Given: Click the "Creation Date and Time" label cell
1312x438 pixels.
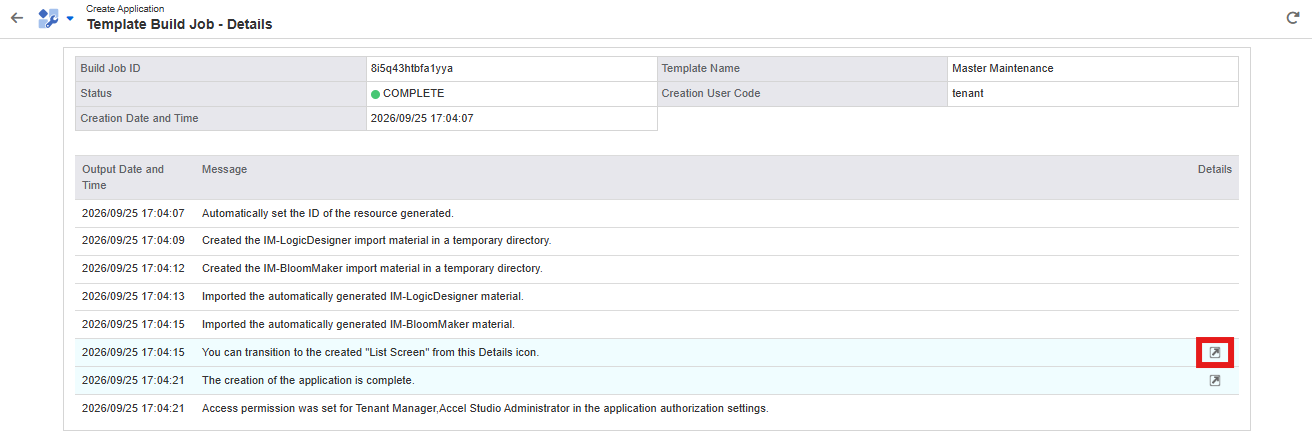Looking at the screenshot, I should (221, 118).
